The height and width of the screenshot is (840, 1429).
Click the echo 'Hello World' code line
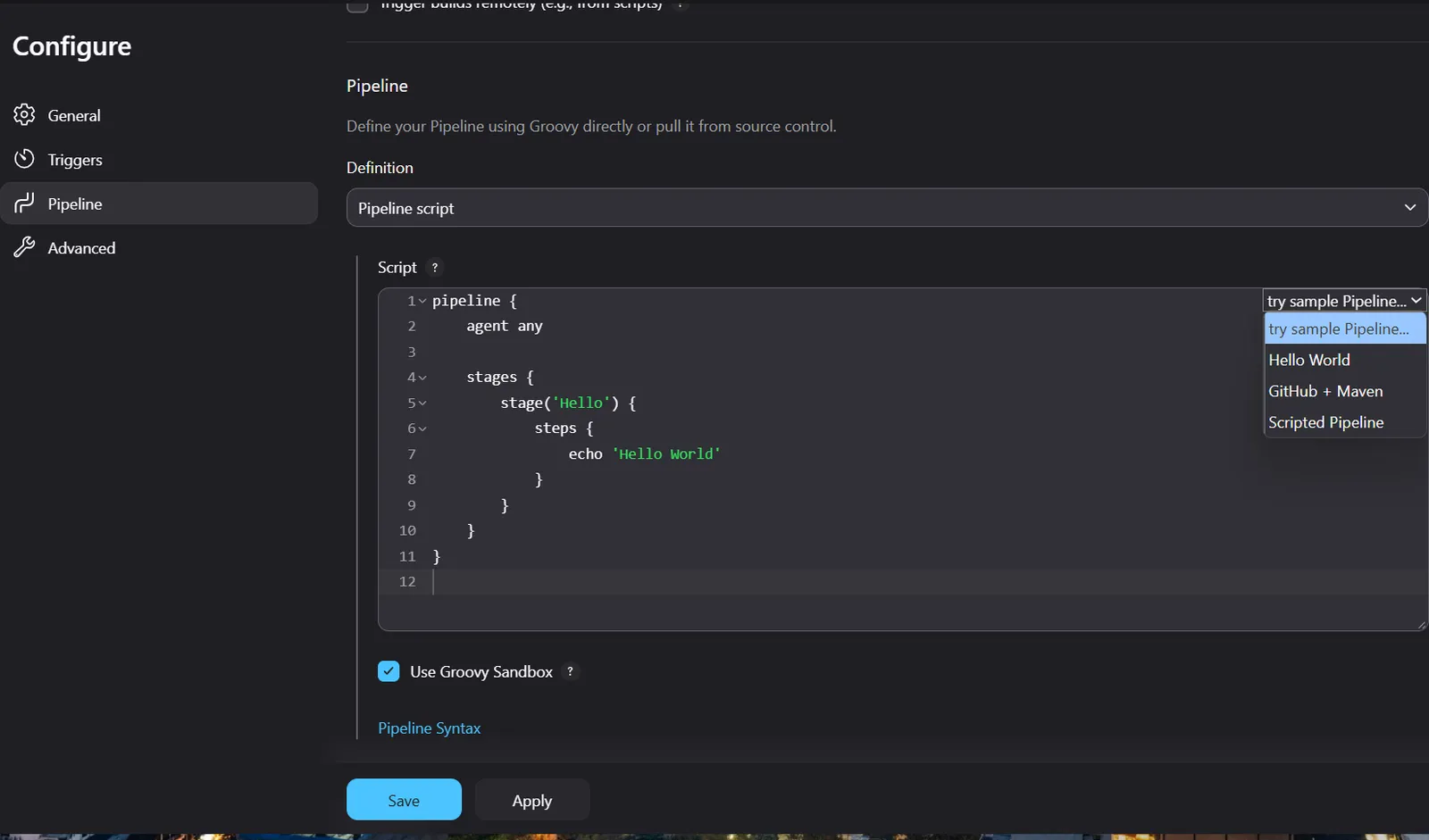click(x=645, y=454)
